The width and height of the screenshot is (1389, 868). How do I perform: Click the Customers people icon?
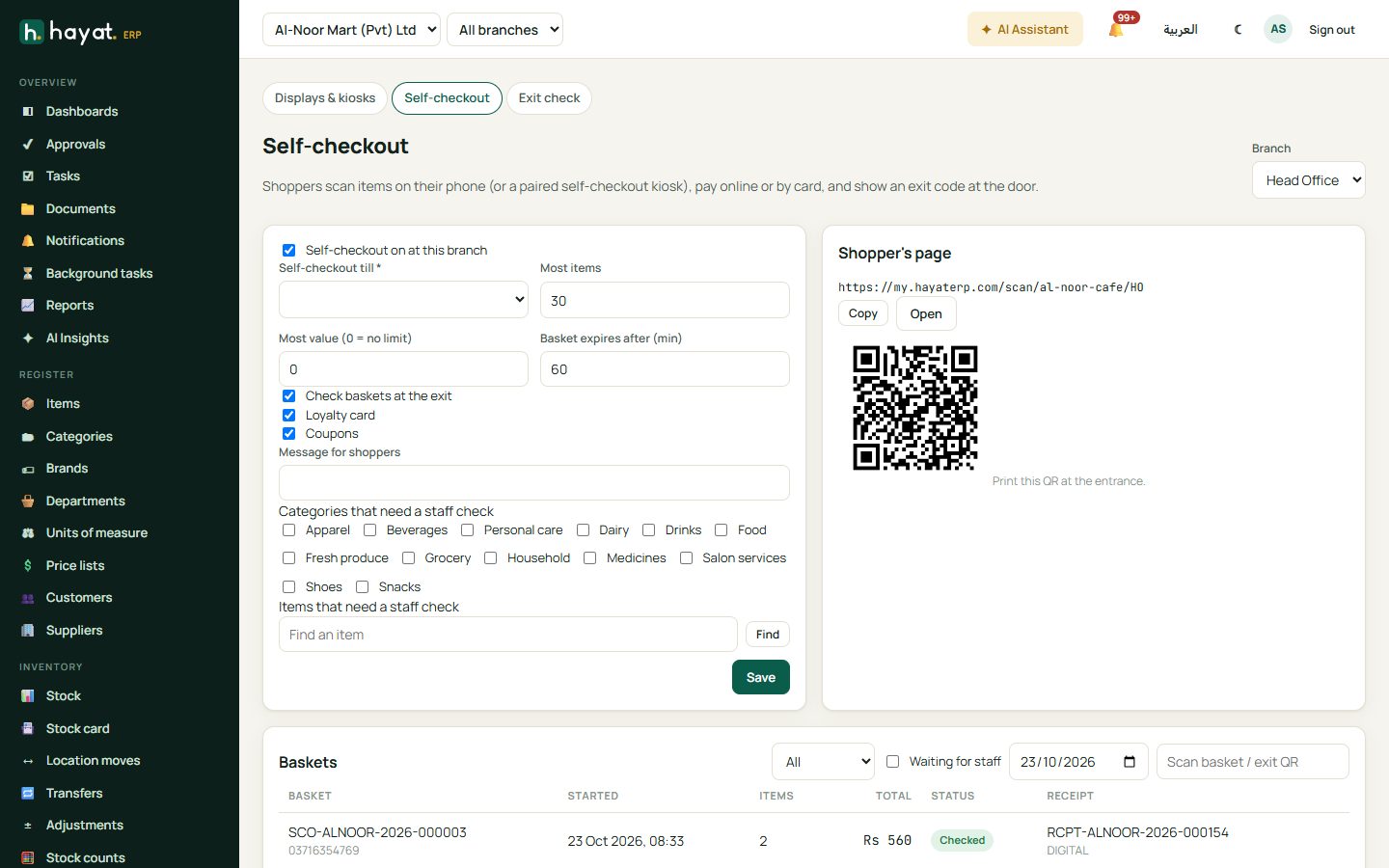[28, 598]
